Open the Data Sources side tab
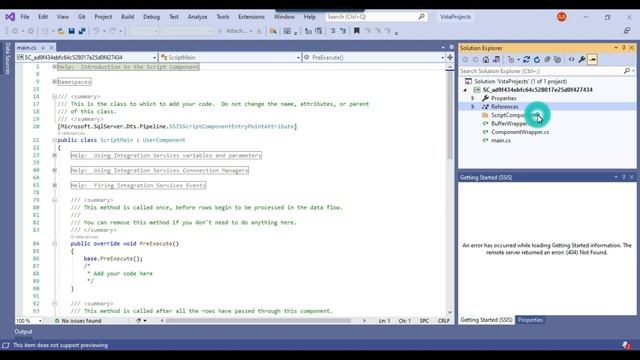640x360 pixels. [7, 58]
